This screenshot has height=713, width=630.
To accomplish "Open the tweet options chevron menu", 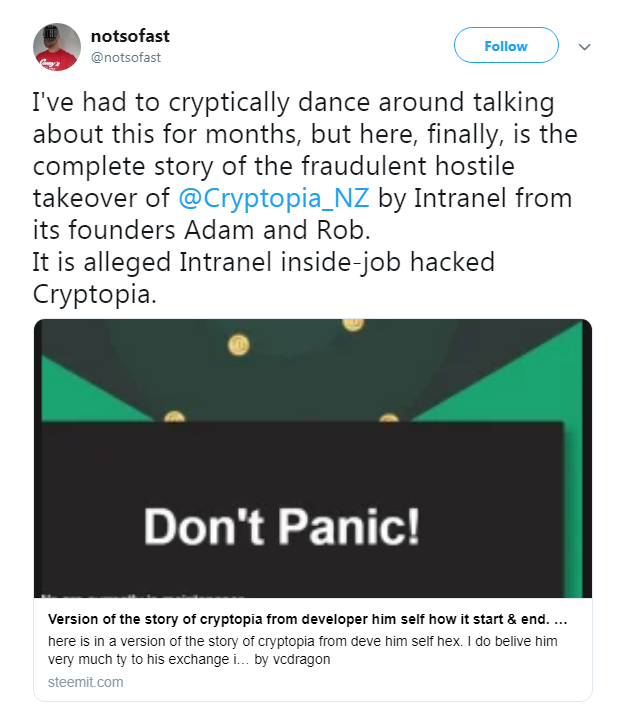I will point(586,47).
